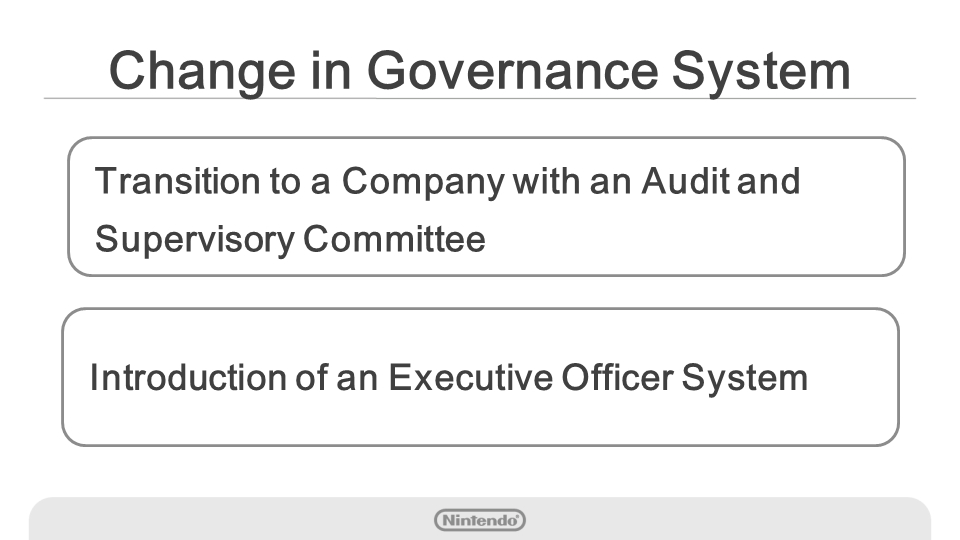Click the word "Committee" in the first box
960x540 pixels.
(x=394, y=240)
